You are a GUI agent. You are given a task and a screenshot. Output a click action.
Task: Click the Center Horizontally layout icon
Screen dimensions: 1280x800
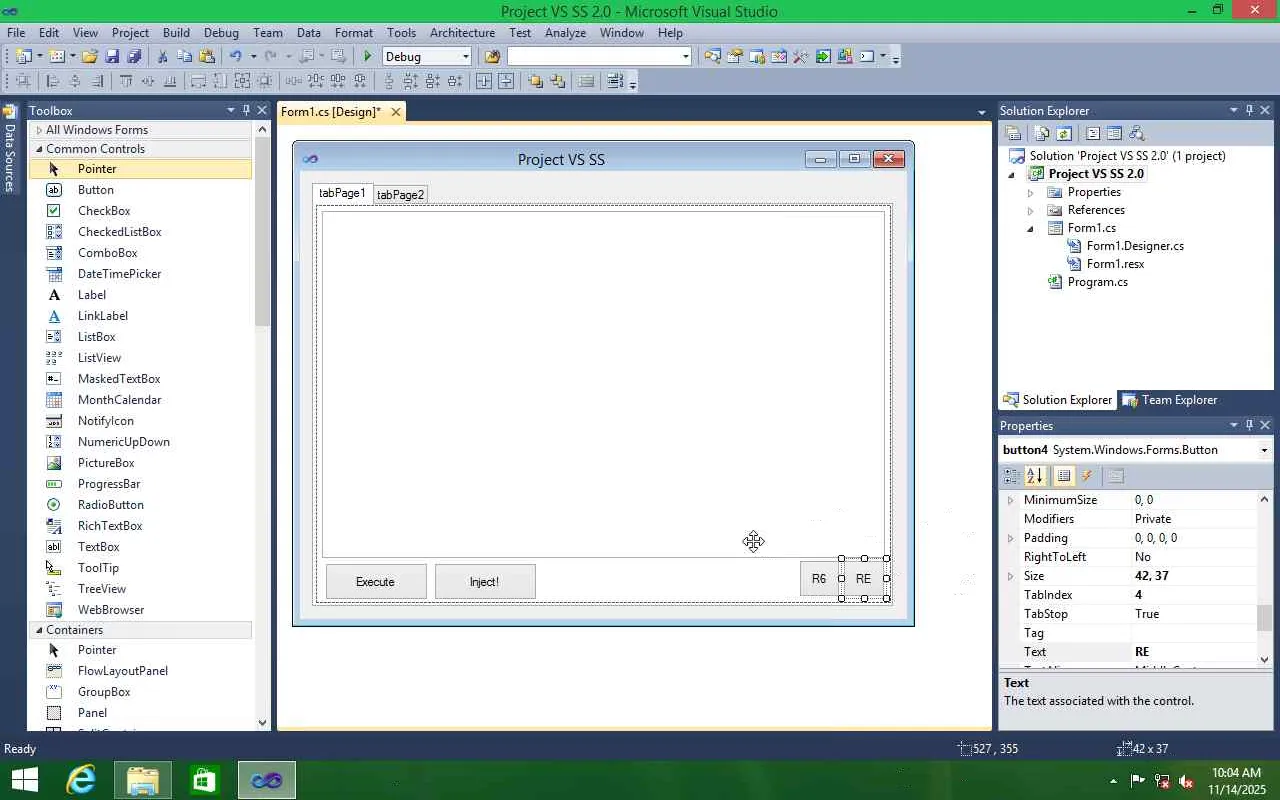pyautogui.click(x=484, y=82)
